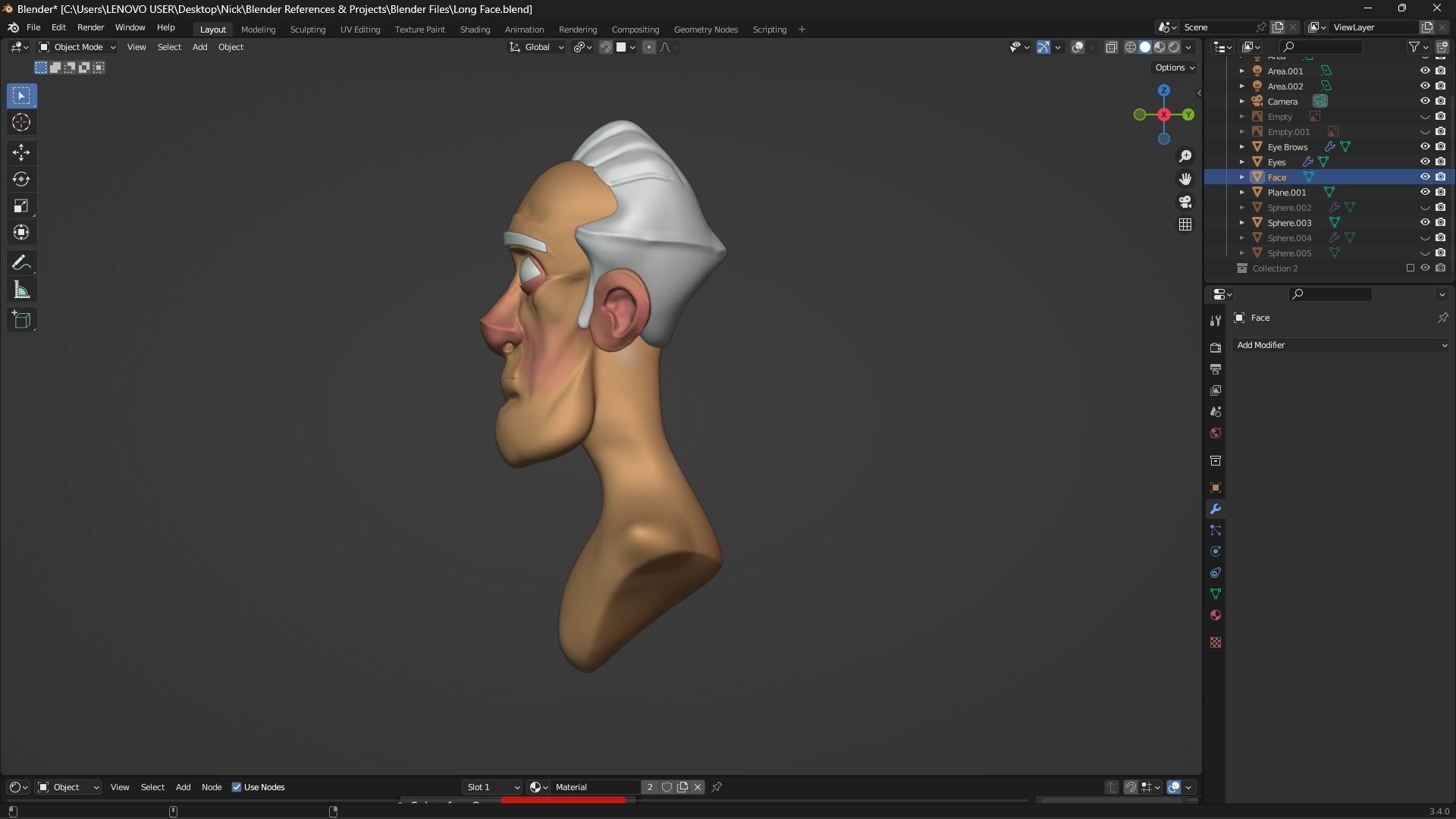The height and width of the screenshot is (819, 1456).
Task: Open the Add Modifier dropdown
Action: (x=1340, y=345)
